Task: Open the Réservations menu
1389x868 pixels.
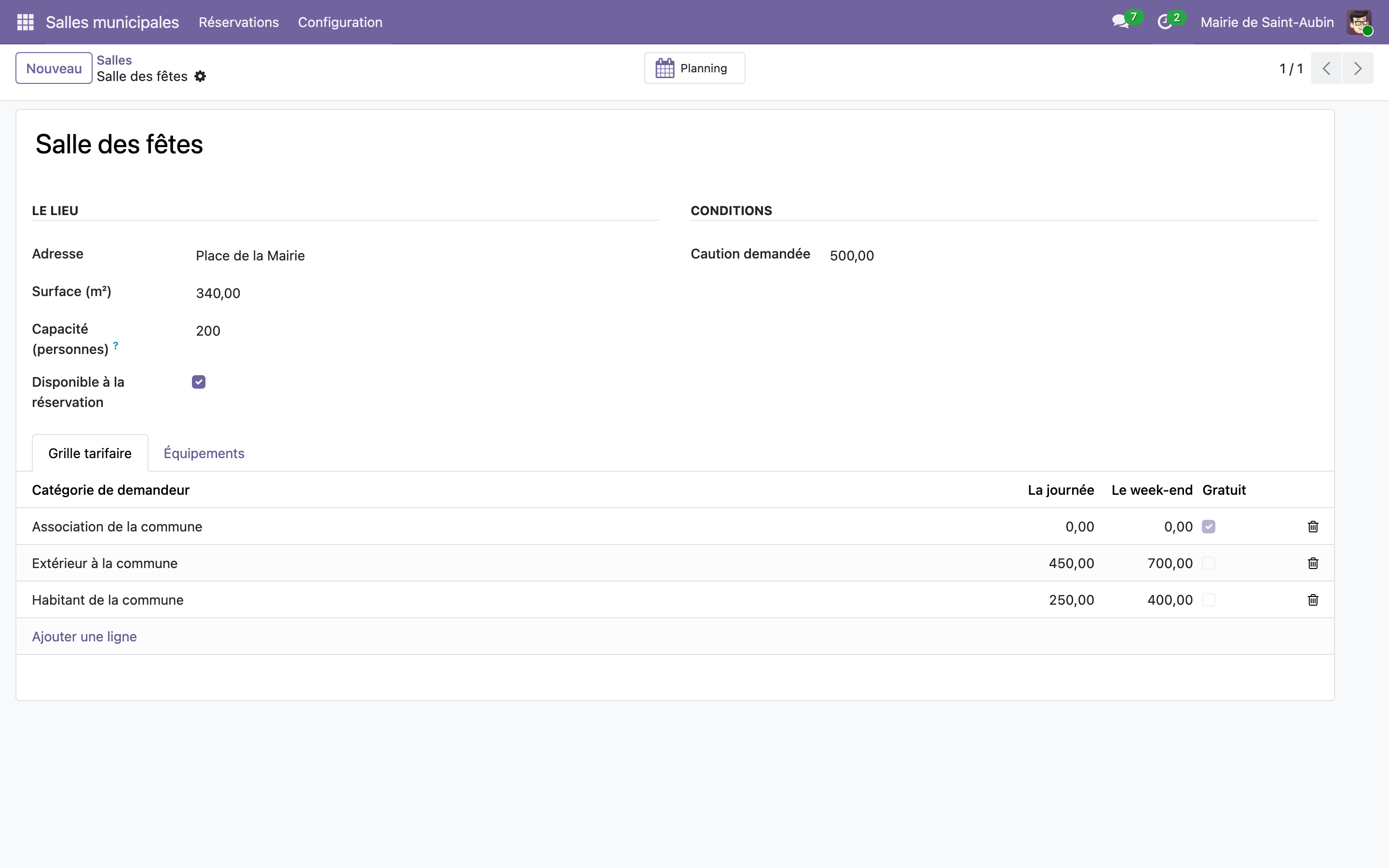Action: 239,22
